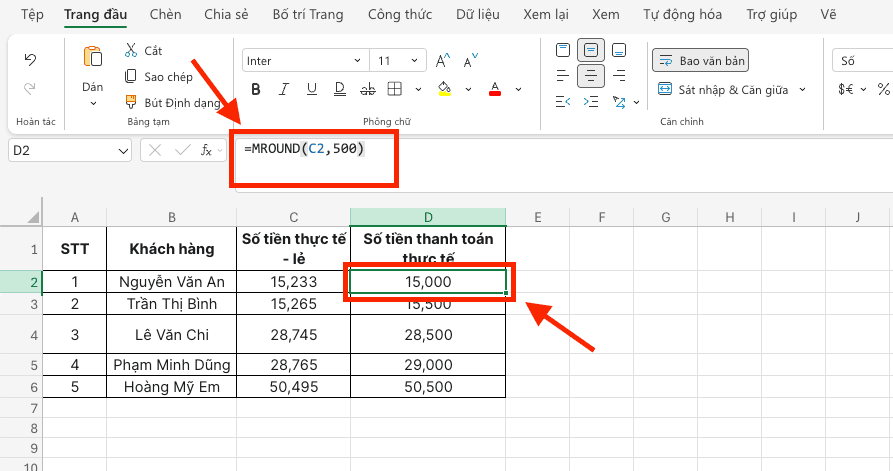Open the Chia sẻ tab

pyautogui.click(x=226, y=14)
